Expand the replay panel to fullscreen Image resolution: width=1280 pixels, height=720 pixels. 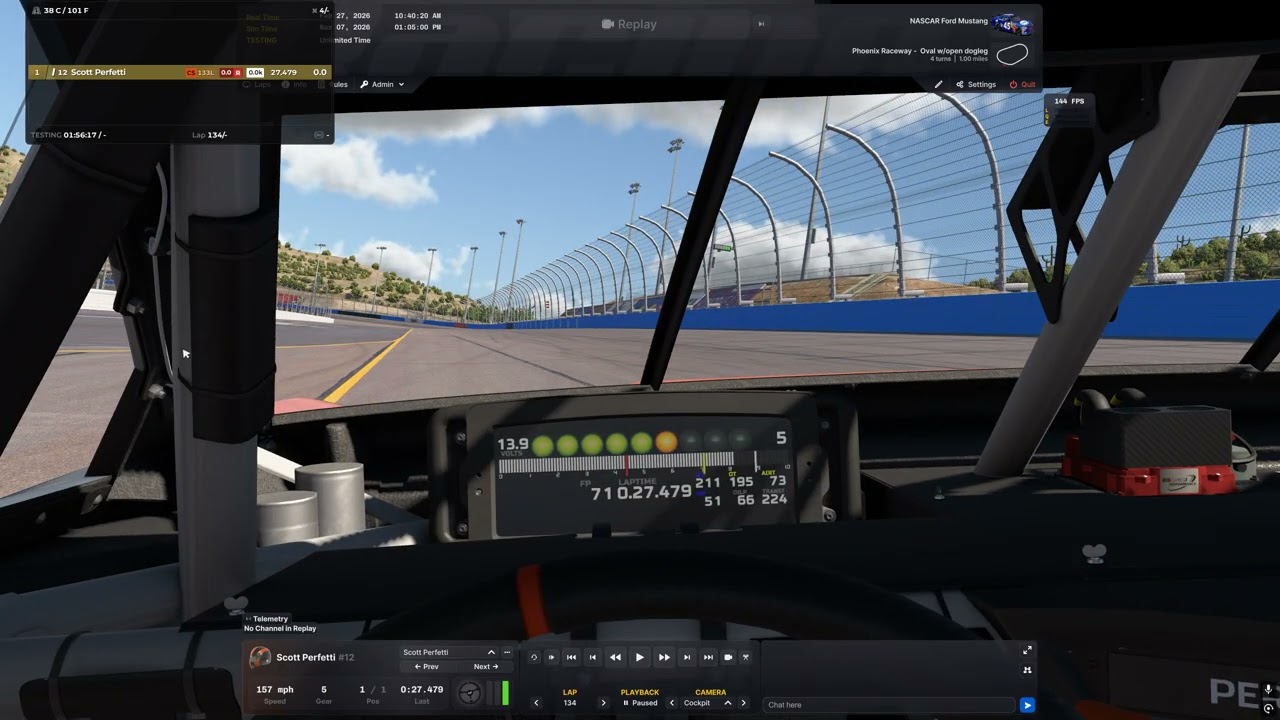tap(1027, 651)
